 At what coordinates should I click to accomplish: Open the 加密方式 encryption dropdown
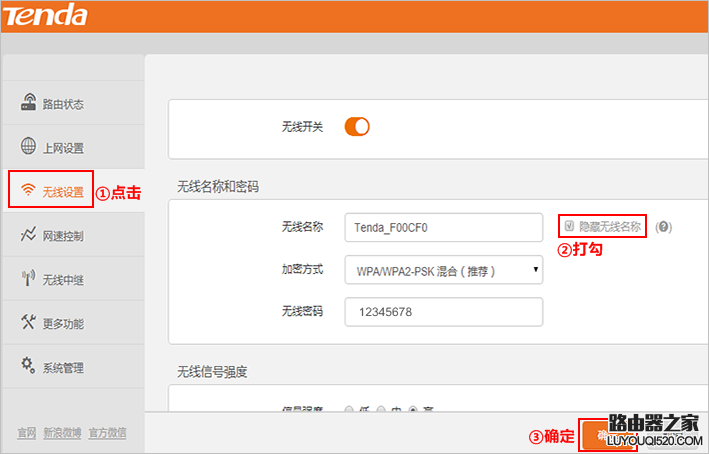pyautogui.click(x=443, y=270)
